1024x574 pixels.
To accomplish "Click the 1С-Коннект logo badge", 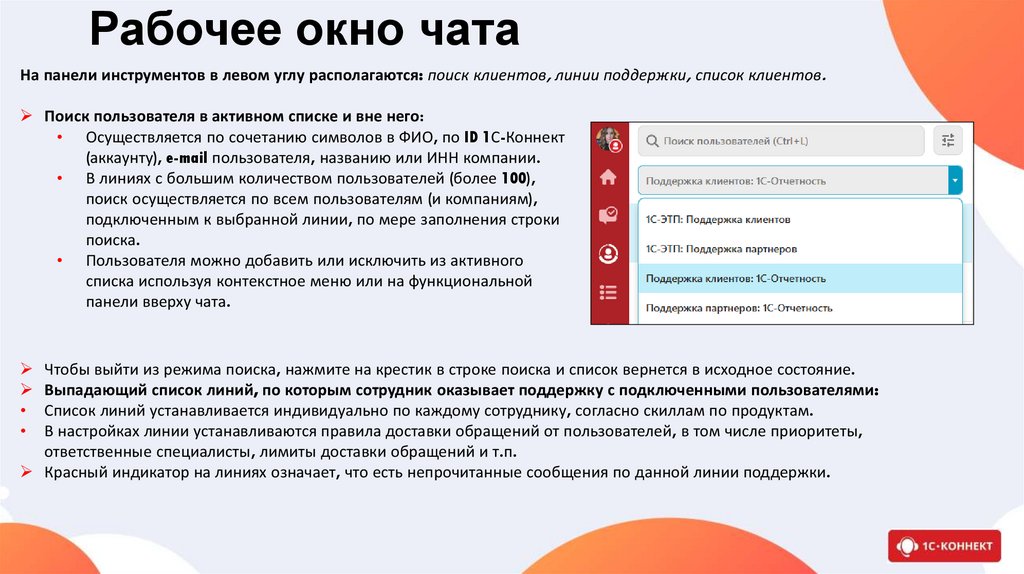I will (944, 546).
